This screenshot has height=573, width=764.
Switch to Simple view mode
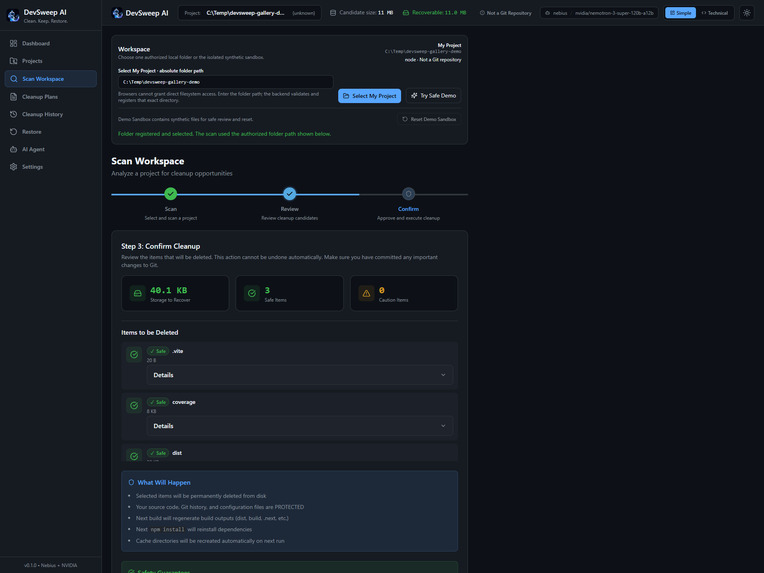click(x=680, y=13)
